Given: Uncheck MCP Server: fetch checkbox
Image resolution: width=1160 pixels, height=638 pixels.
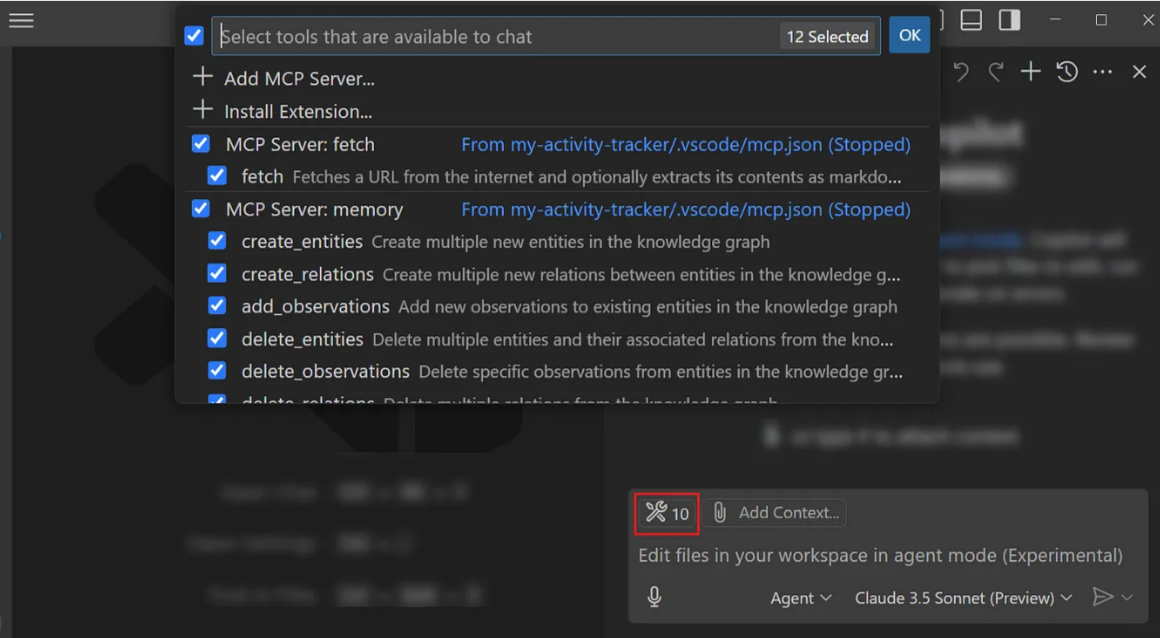Looking at the screenshot, I should [201, 144].
